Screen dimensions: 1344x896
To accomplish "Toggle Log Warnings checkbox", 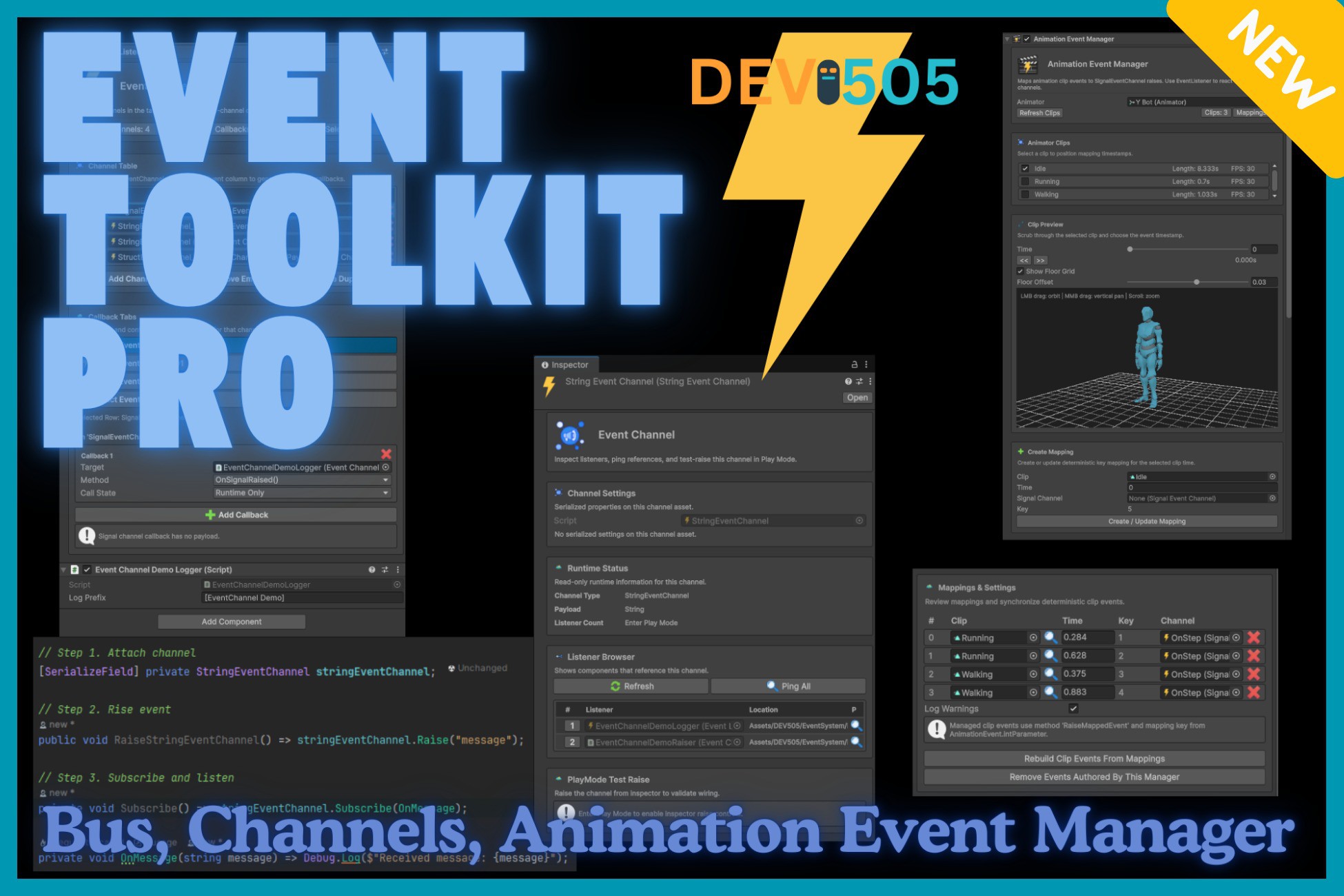I will [1073, 709].
